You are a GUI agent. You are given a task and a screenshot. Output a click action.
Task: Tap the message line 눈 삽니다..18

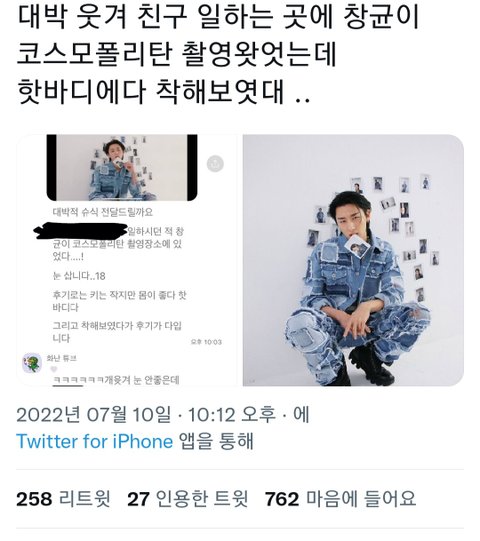79,276
